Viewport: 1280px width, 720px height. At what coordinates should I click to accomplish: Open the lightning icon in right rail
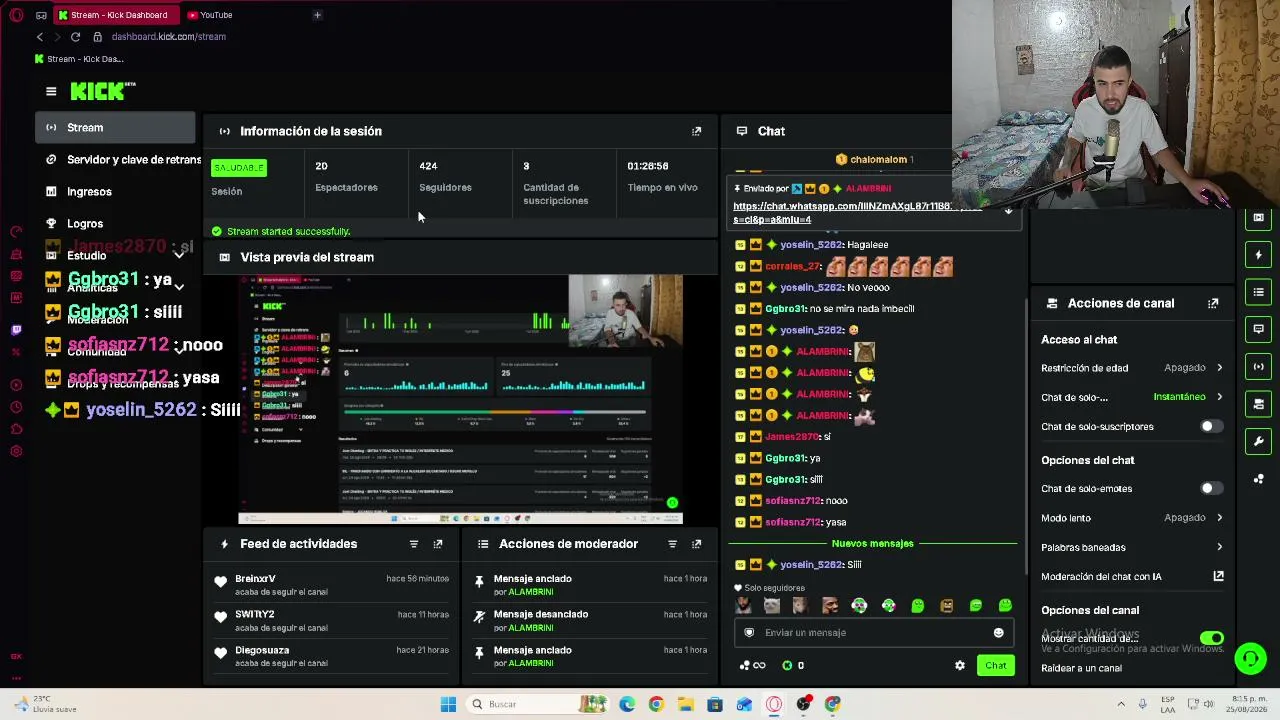point(1259,255)
